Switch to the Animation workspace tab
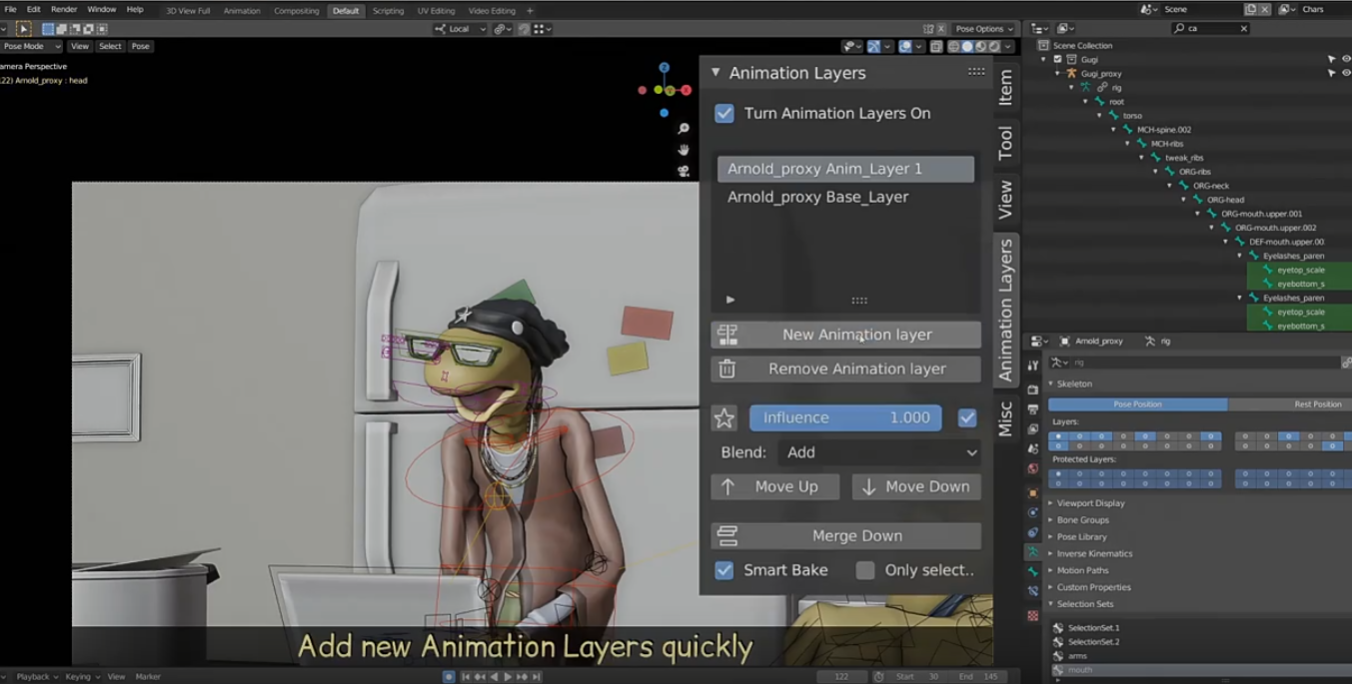 pyautogui.click(x=242, y=11)
